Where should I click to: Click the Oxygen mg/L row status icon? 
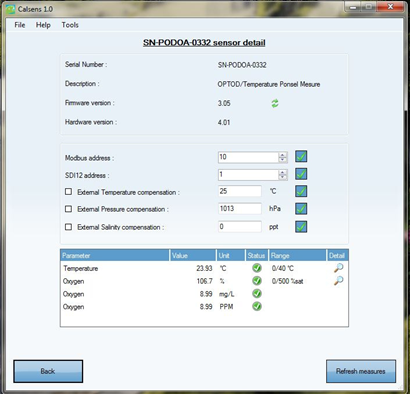257,294
